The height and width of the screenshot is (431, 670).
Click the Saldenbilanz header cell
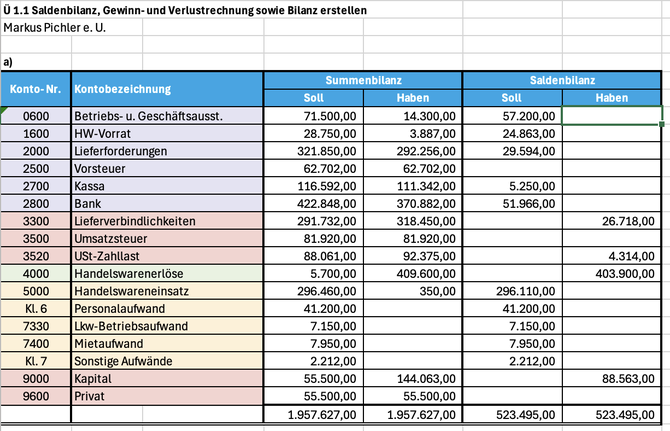click(562, 80)
